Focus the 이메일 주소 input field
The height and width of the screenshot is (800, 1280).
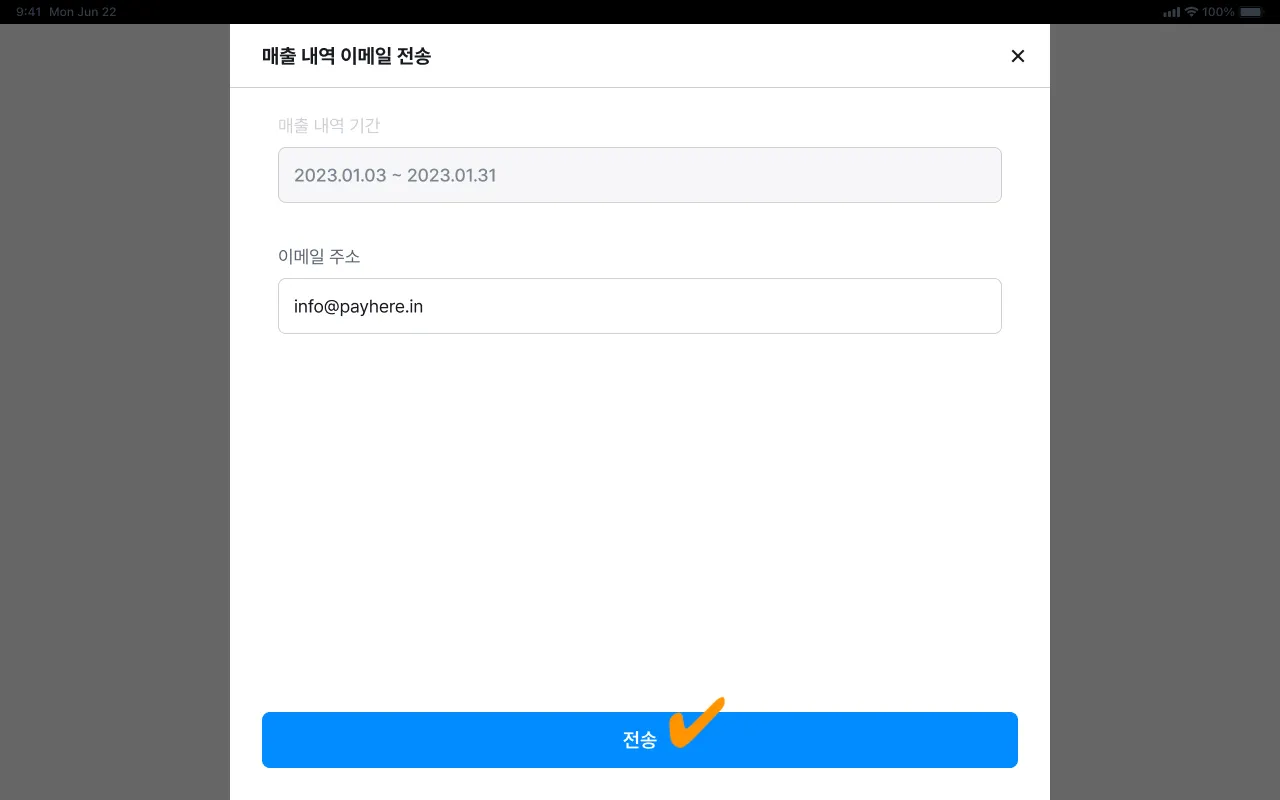(x=640, y=306)
